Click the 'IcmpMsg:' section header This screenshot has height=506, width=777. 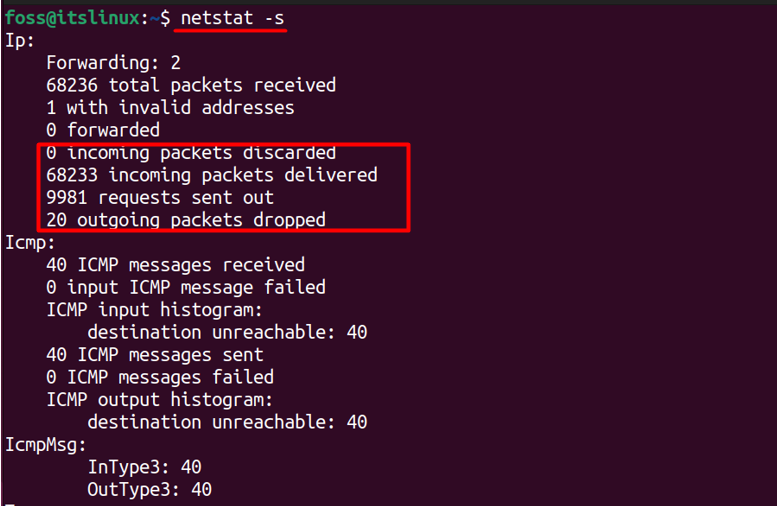[x=46, y=444]
